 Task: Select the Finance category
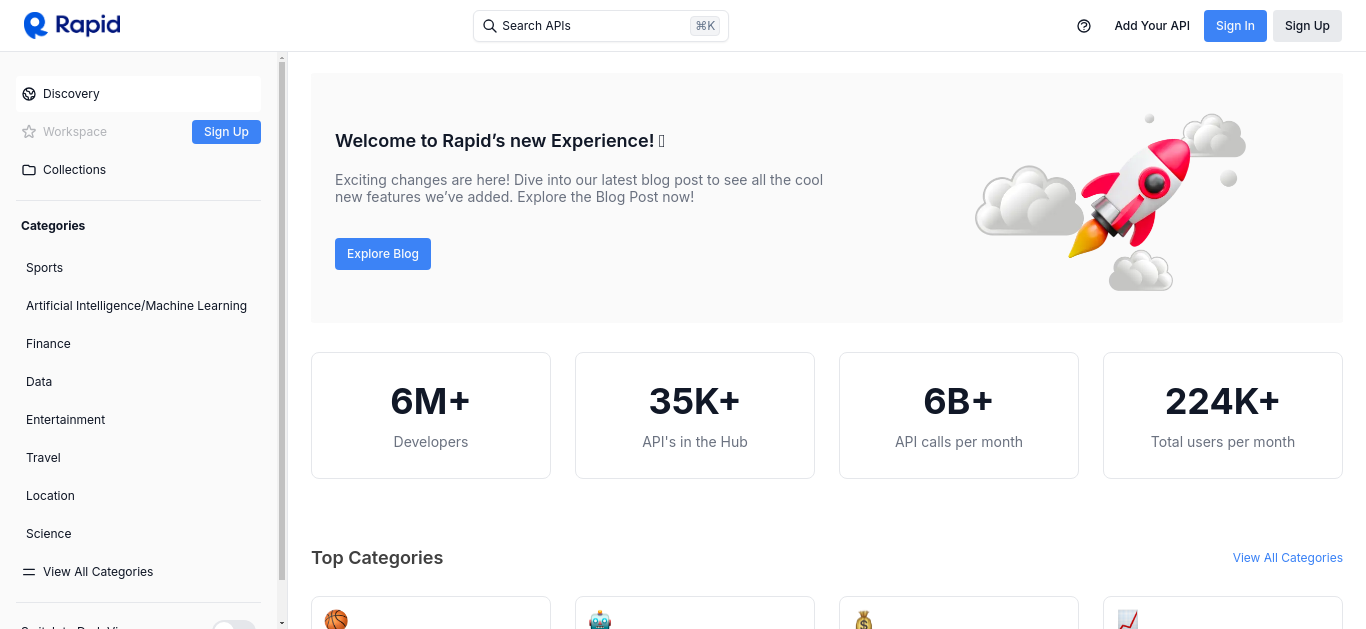click(x=48, y=344)
